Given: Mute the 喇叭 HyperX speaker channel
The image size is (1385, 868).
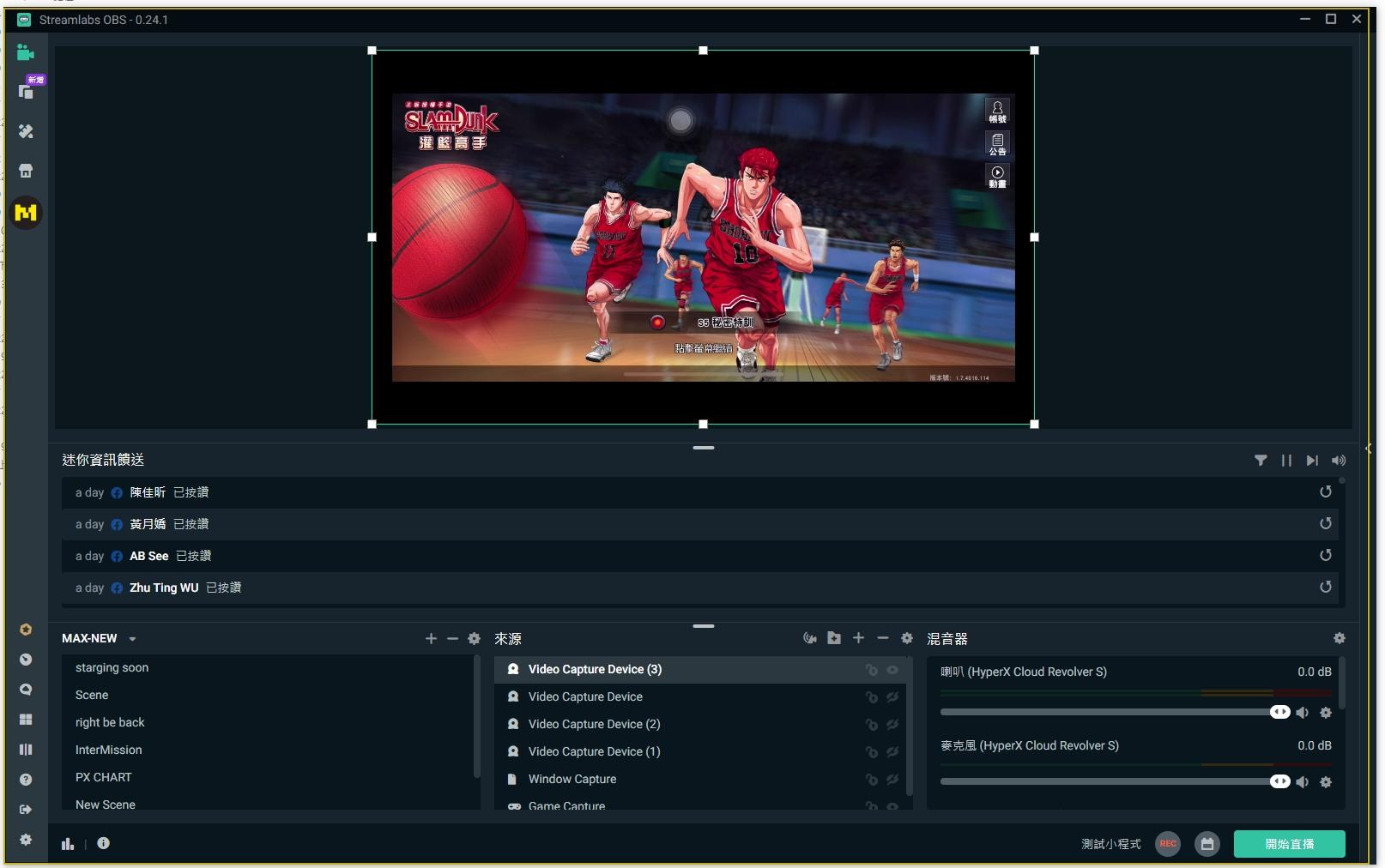Looking at the screenshot, I should [x=1303, y=713].
